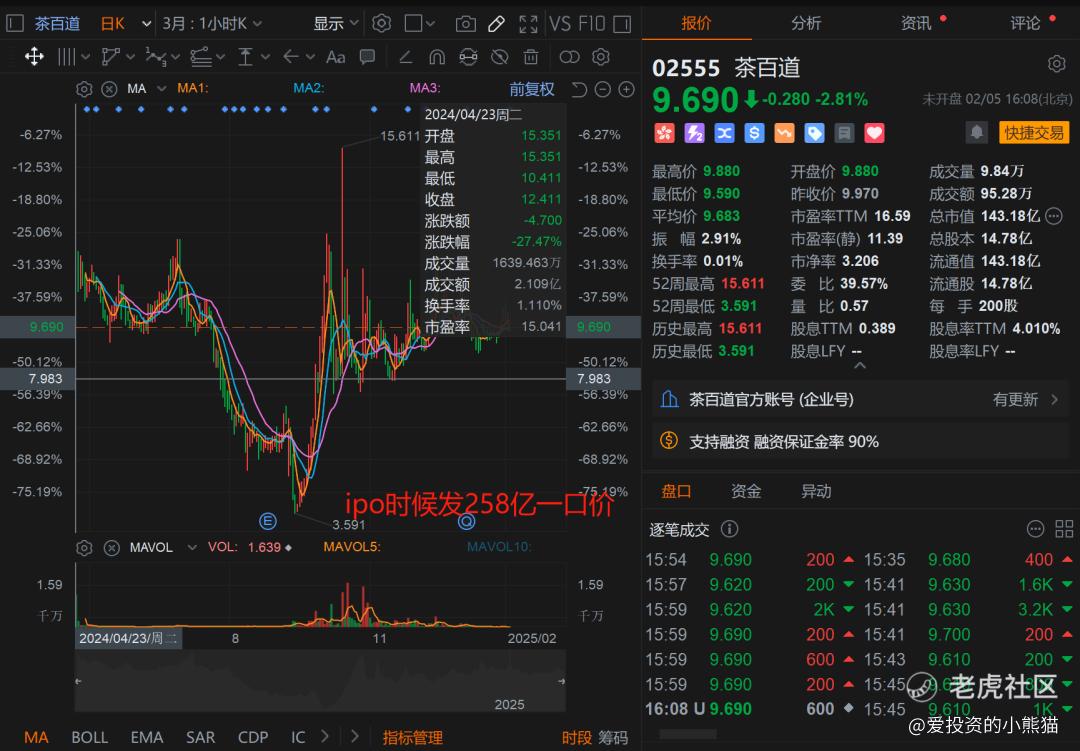Select the eraser drawing tool
This screenshot has width=1080, height=751.
[x=405, y=56]
